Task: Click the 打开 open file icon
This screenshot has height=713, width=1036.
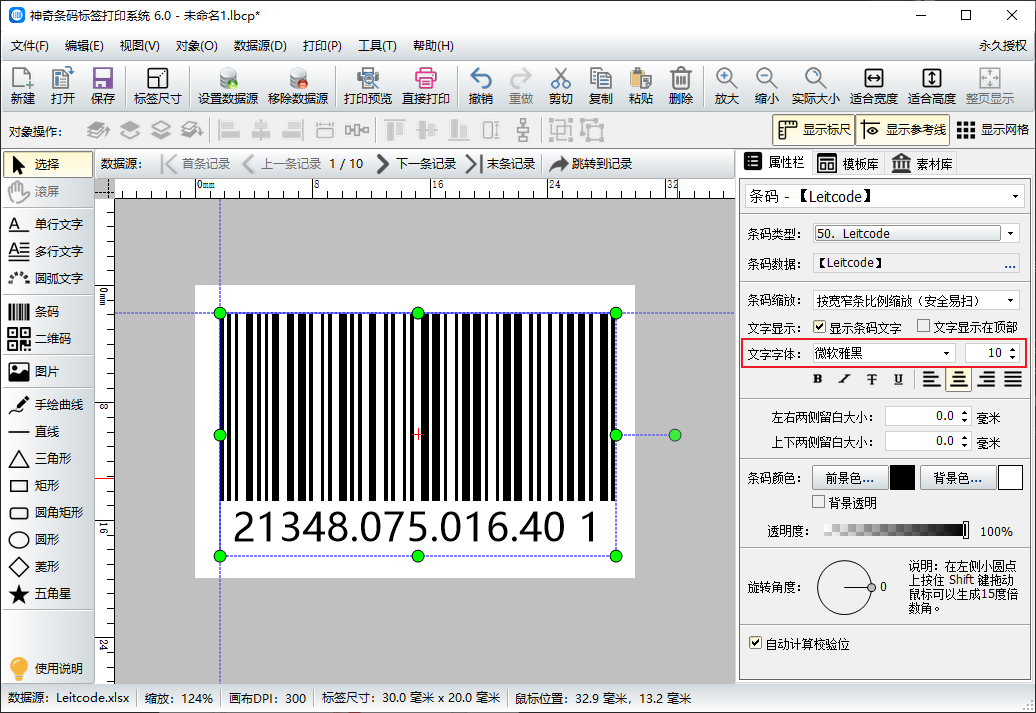Action: click(63, 86)
